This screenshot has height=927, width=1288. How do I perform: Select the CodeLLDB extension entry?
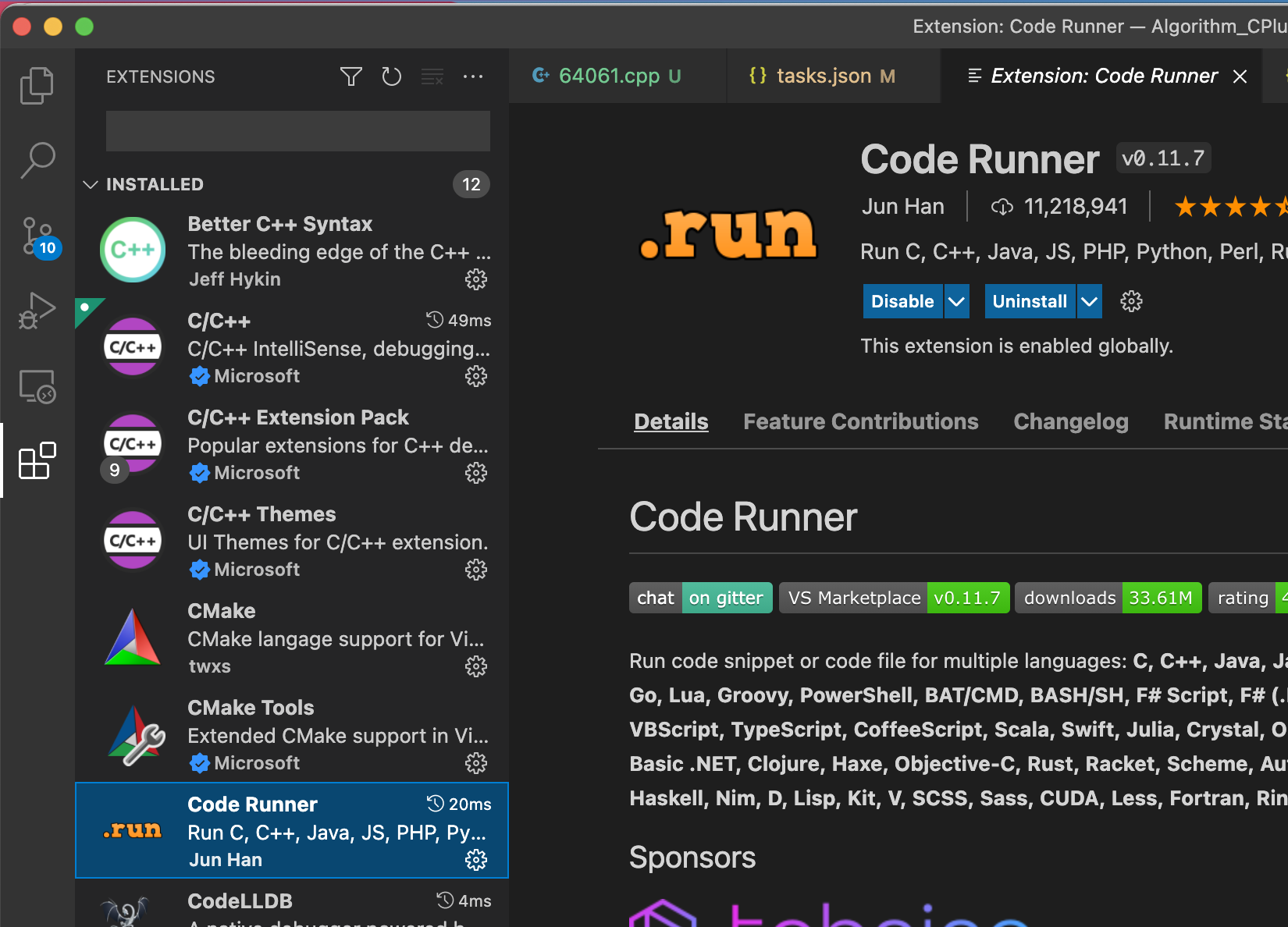[292, 904]
